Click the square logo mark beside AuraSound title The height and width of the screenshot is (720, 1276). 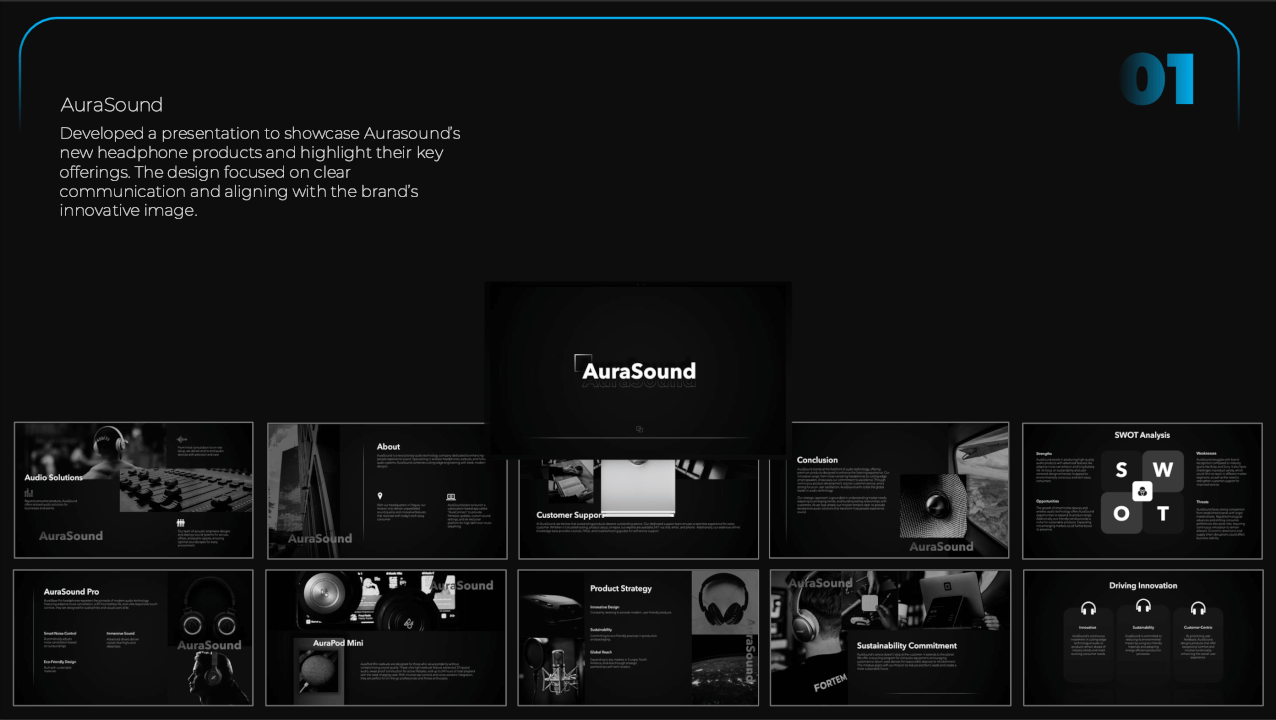click(x=583, y=363)
